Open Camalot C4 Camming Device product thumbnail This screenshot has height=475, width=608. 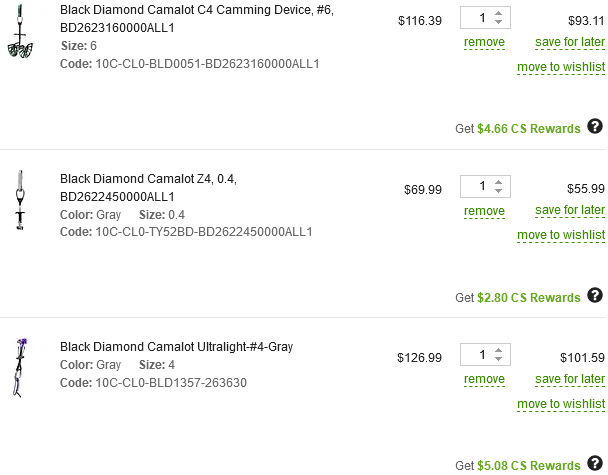20,31
